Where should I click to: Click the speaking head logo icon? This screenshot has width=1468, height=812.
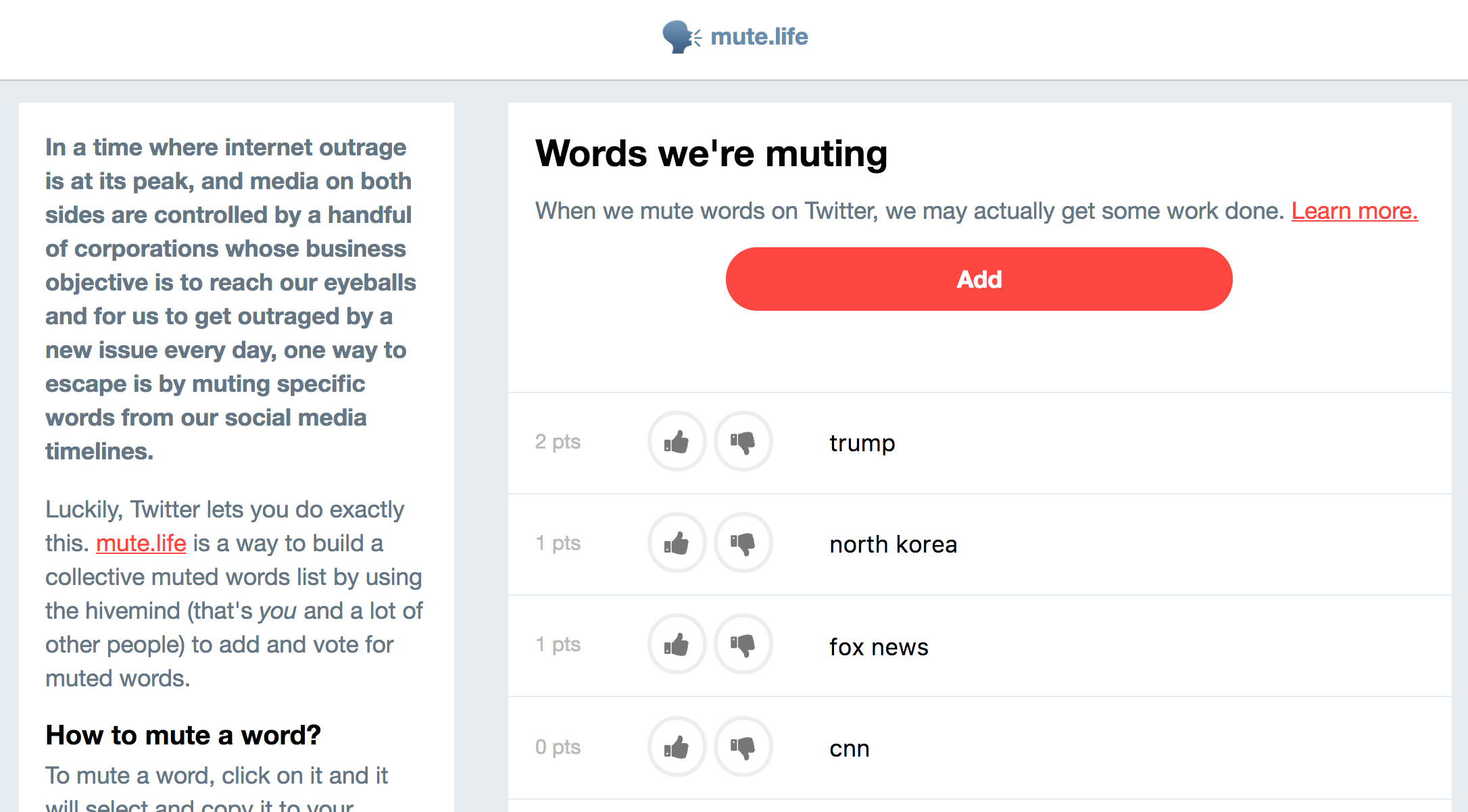coord(681,36)
